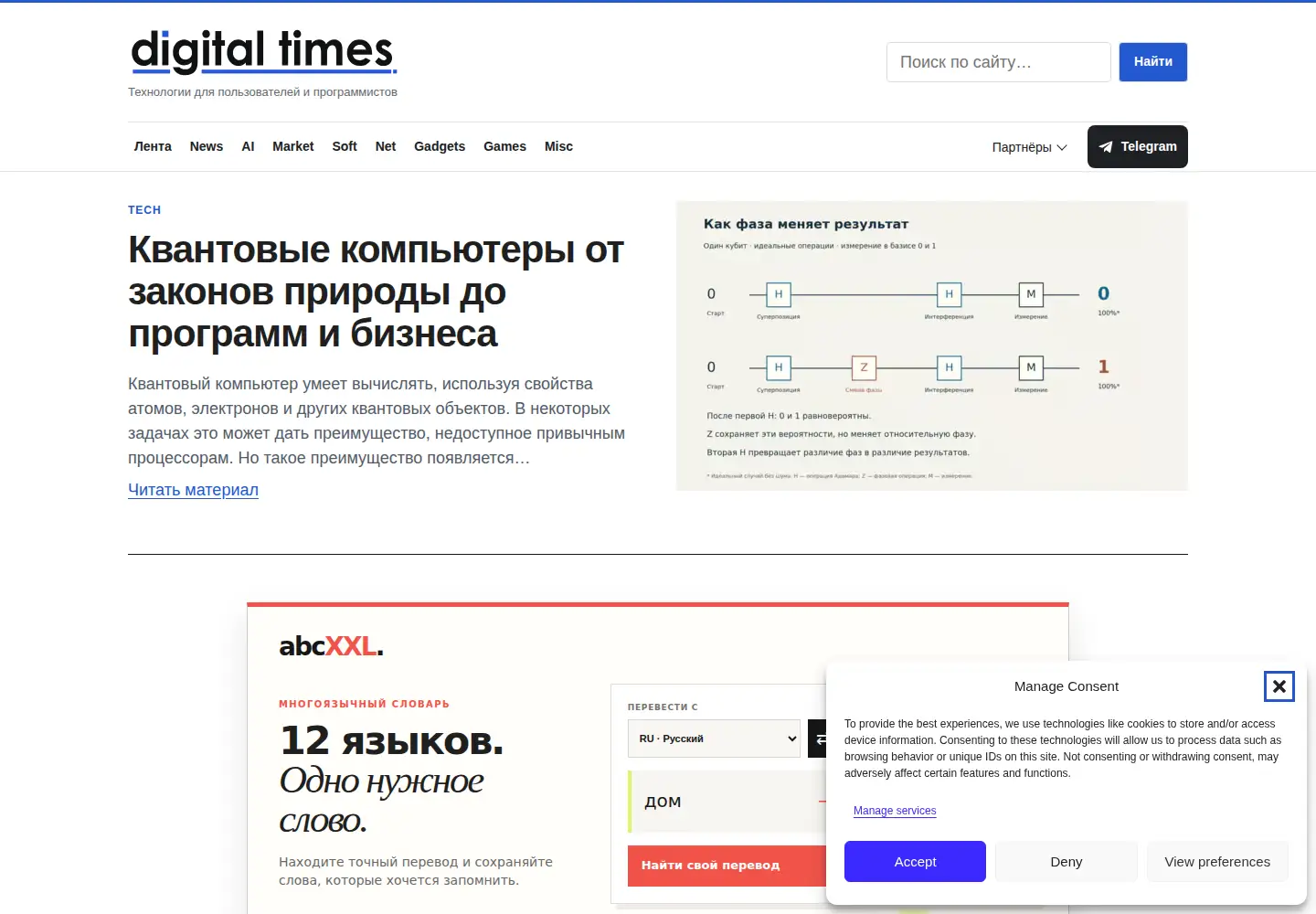1316x914 pixels.
Task: Open the Telegram channel button
Action: (x=1137, y=146)
